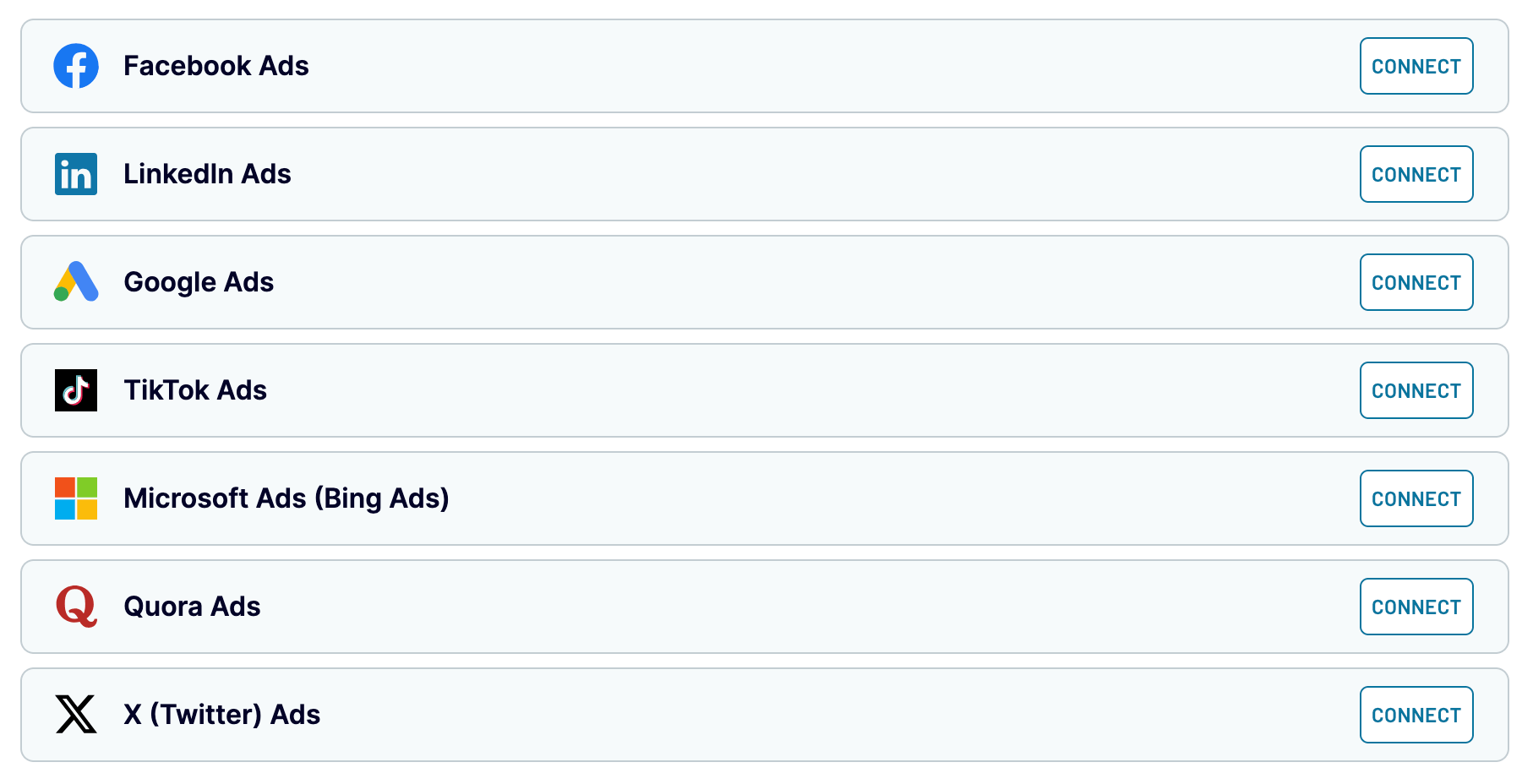This screenshot has height=784, width=1533.
Task: Connect the Quora Ads integration
Action: click(x=1416, y=607)
